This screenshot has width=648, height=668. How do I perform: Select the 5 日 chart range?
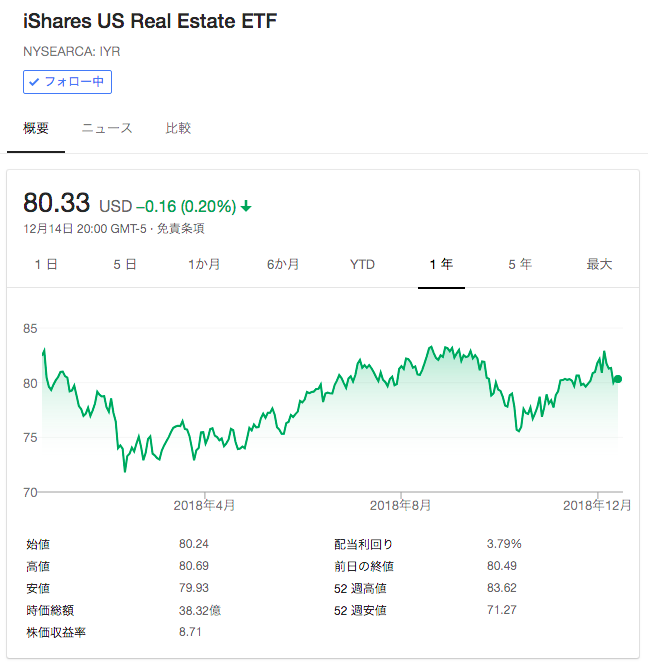124,265
